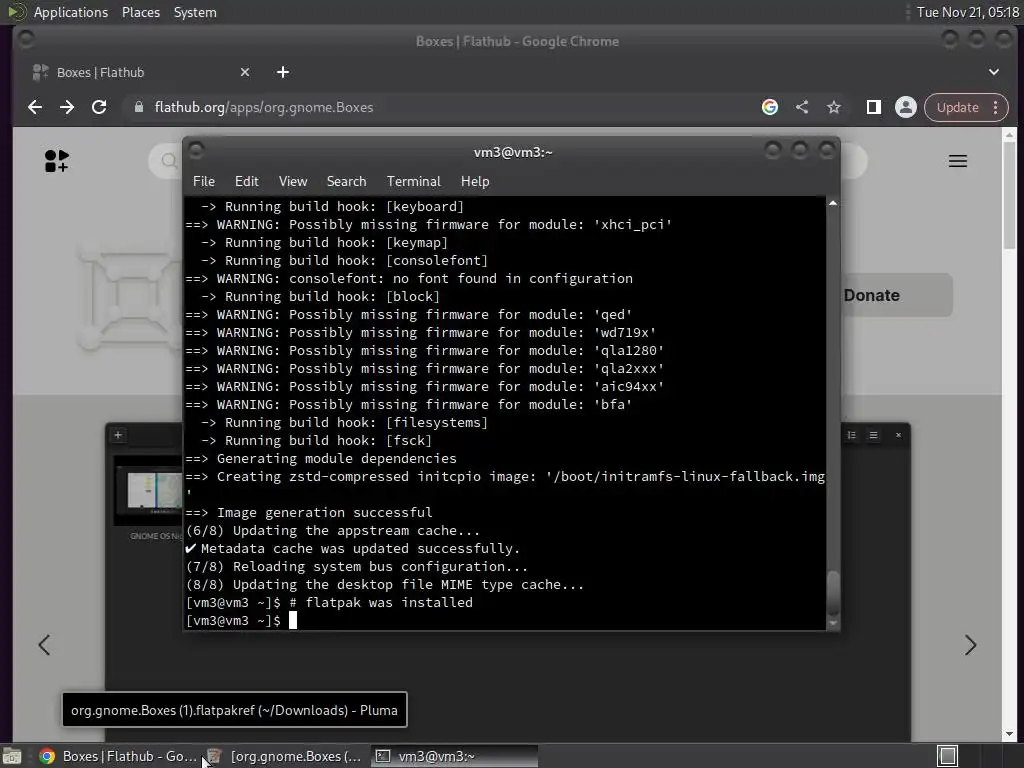Show previous screenshot in carousel
Screen dimensions: 1024x768
[x=44, y=645]
